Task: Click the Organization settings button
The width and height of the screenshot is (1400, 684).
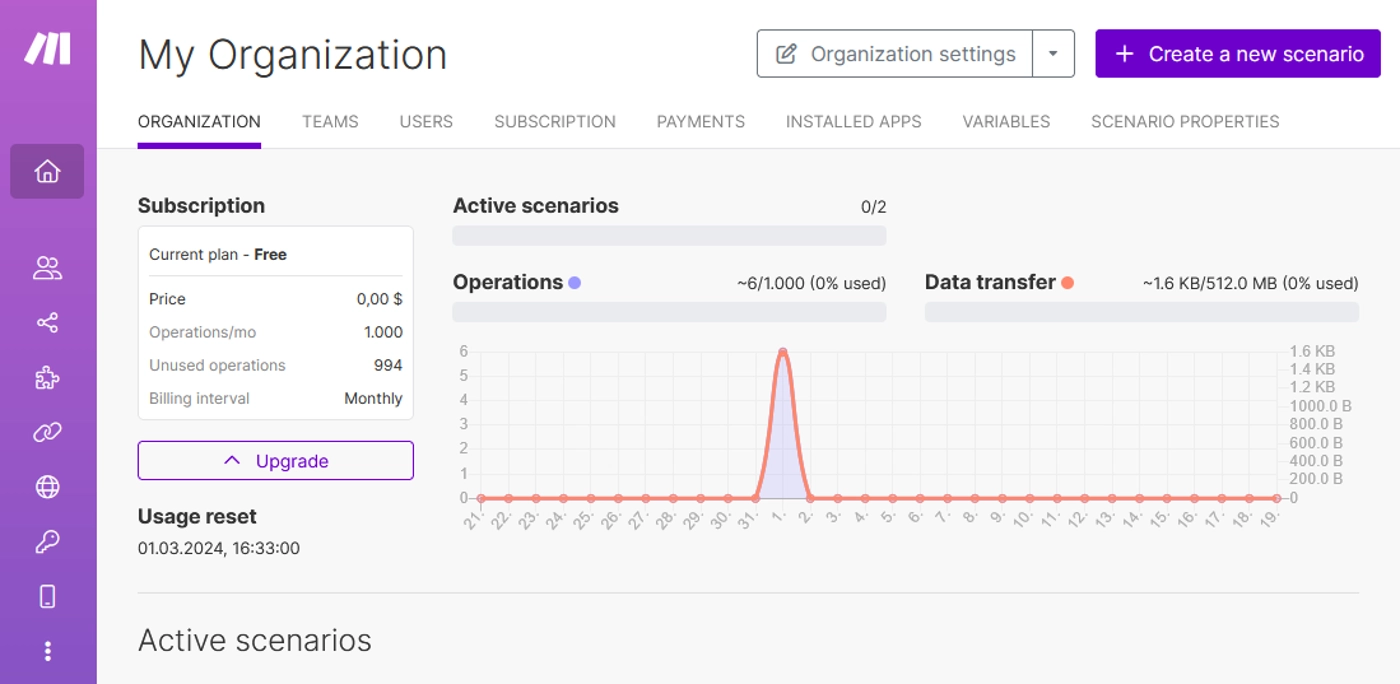Action: (x=894, y=54)
